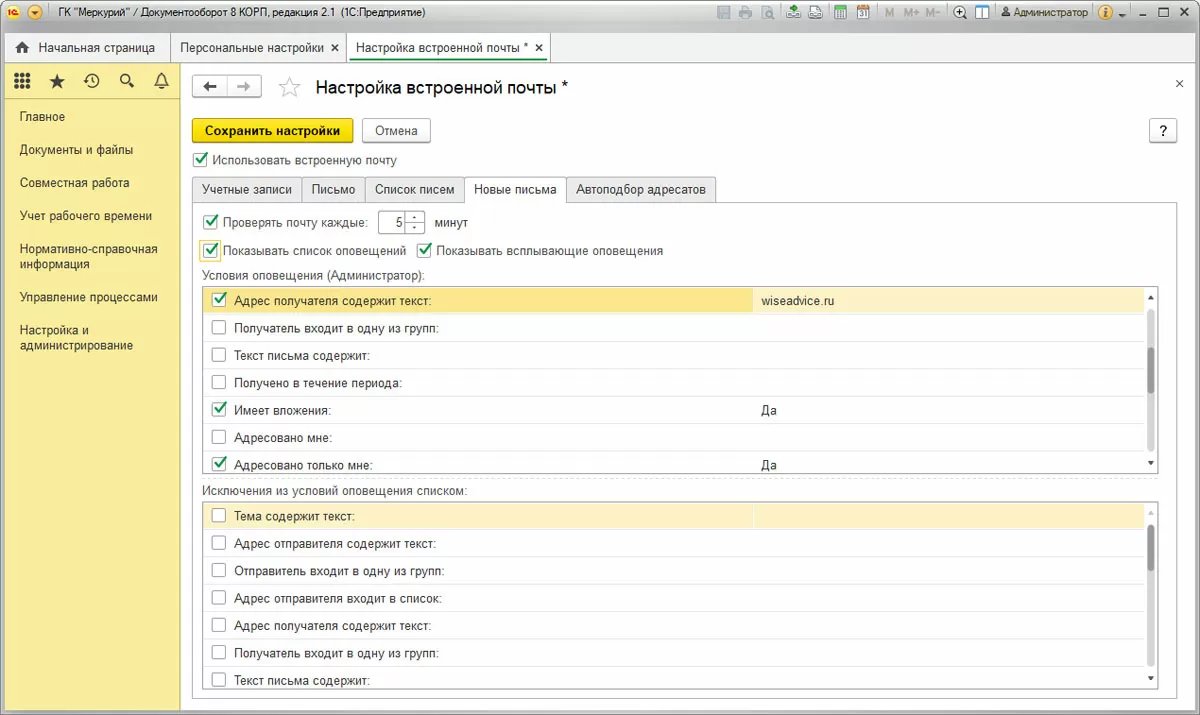Open Совместная работа section

74,183
